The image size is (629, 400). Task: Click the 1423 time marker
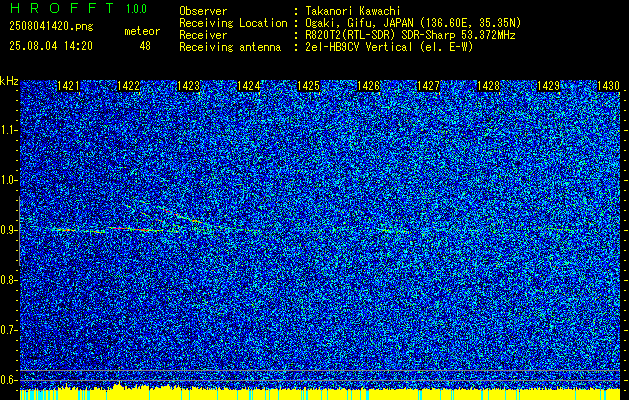pyautogui.click(x=189, y=85)
